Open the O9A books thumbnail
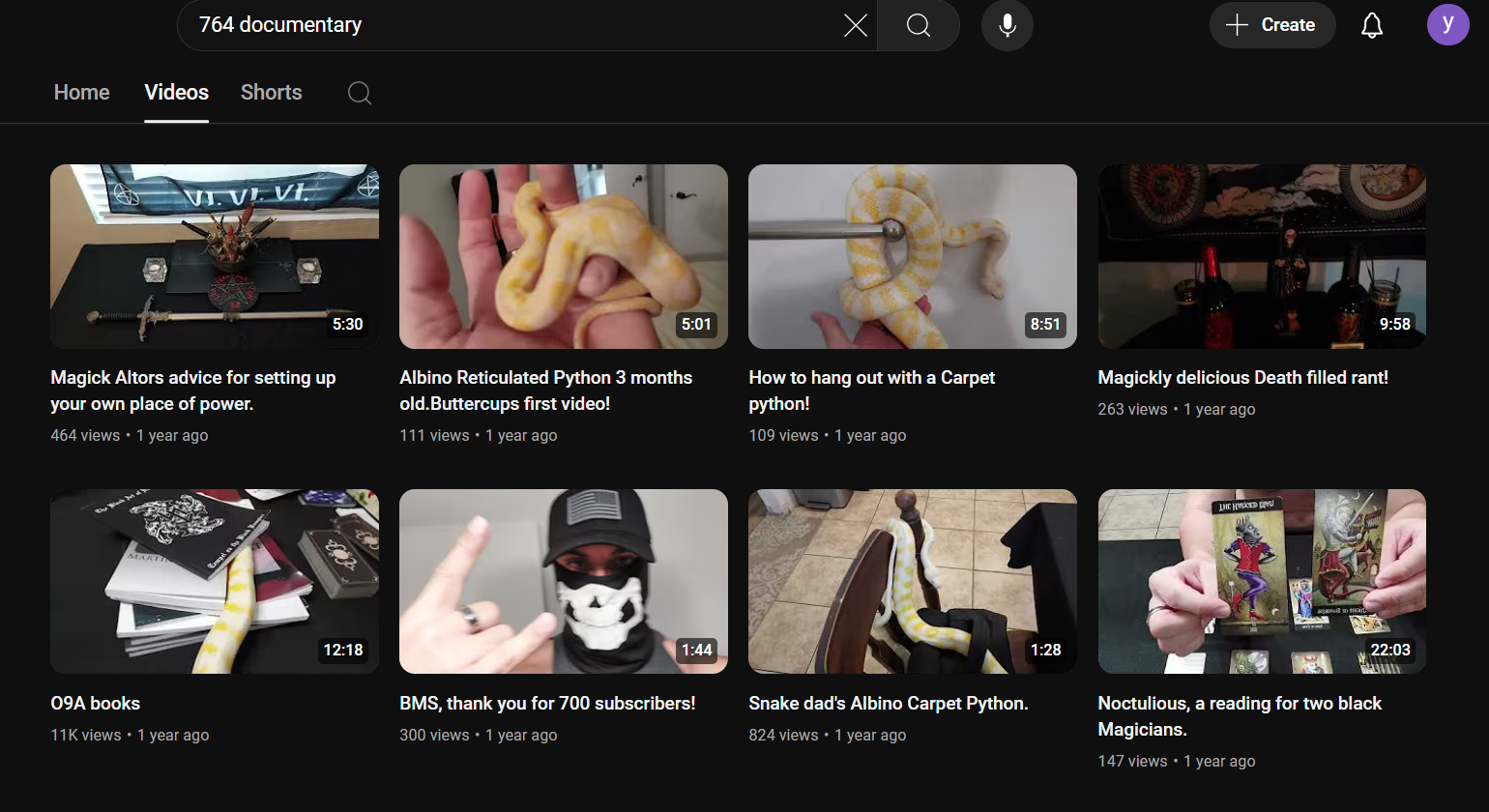The width and height of the screenshot is (1489, 812). (215, 581)
